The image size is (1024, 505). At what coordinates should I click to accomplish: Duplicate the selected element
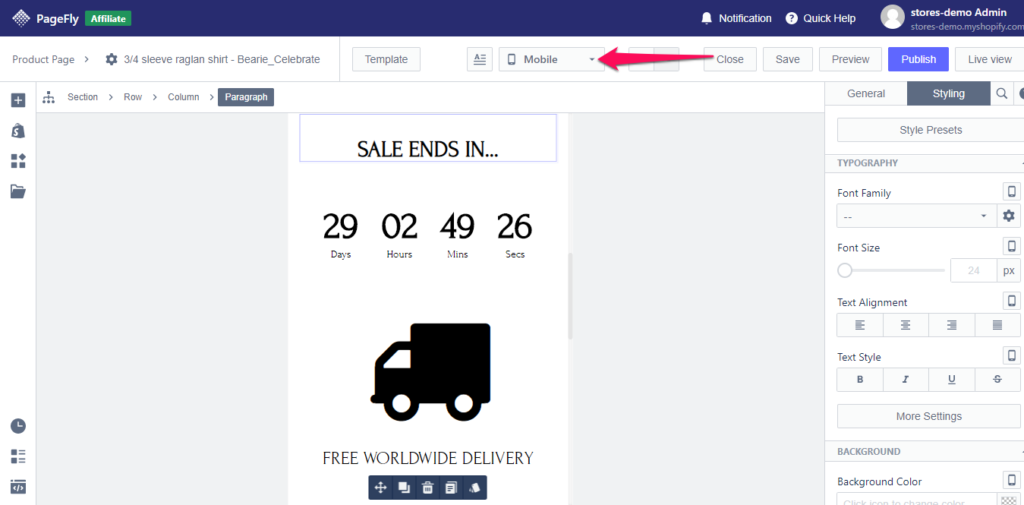404,488
